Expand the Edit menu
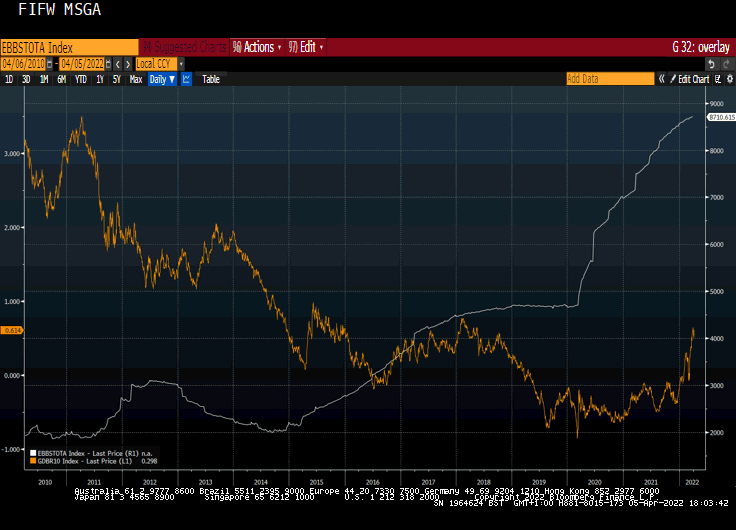The image size is (736, 530). (x=306, y=47)
